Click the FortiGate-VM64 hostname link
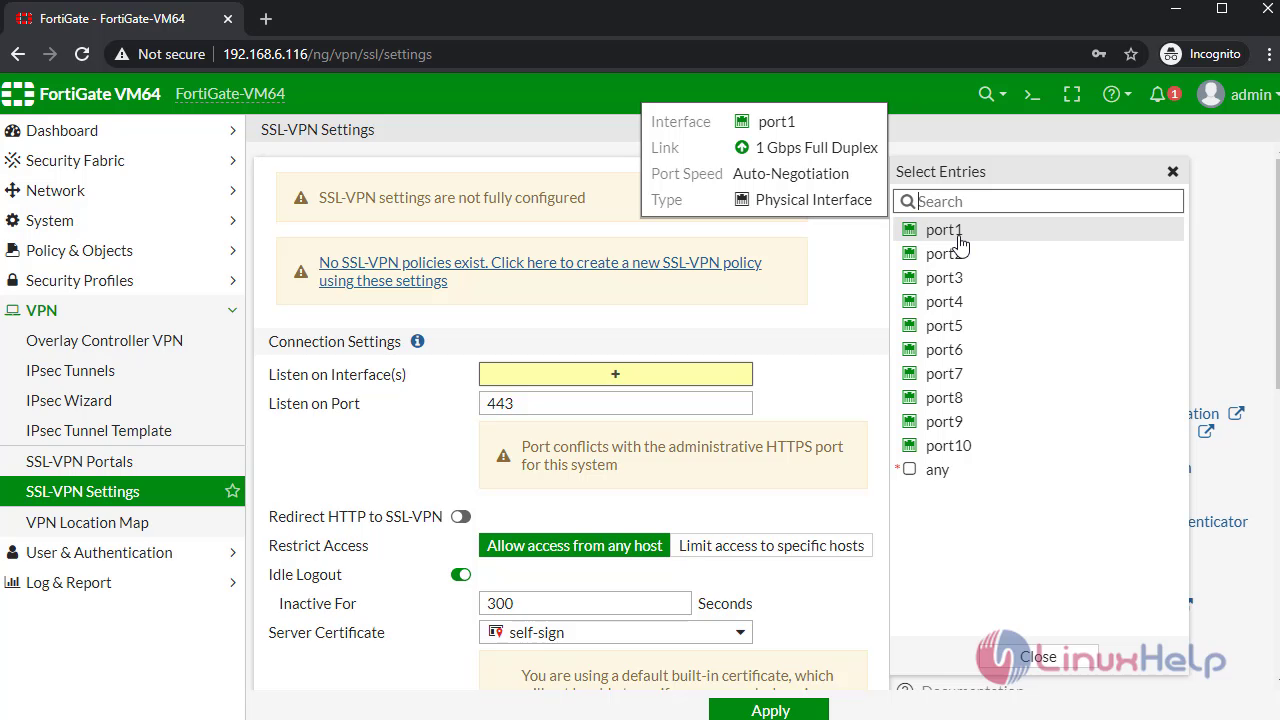 tap(230, 94)
